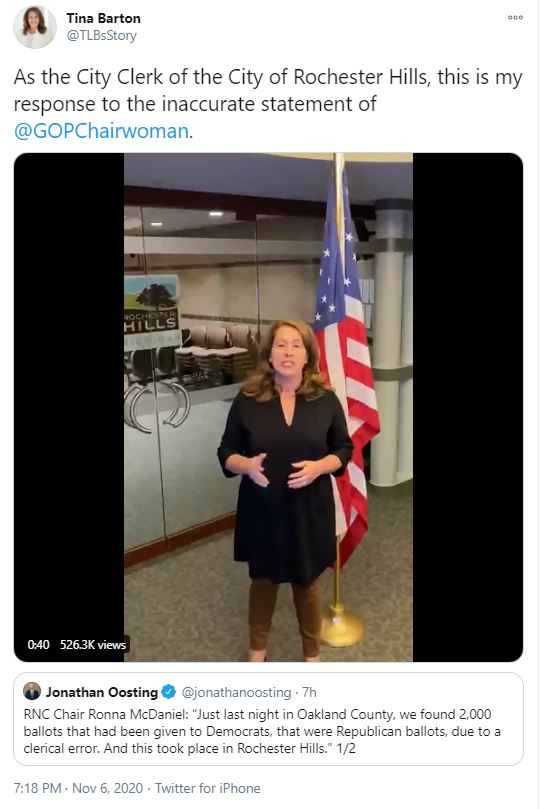Viewport: 541px width, 809px height.
Task: Click the 0:40 video duration label
Action: click(x=38, y=644)
